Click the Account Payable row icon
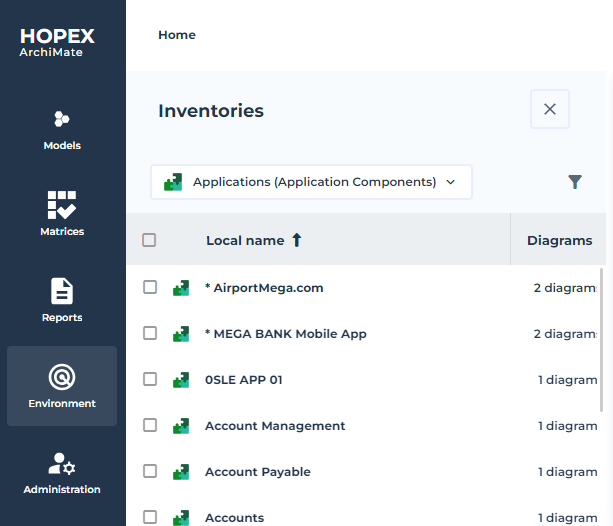Image resolution: width=613 pixels, height=526 pixels. [181, 472]
